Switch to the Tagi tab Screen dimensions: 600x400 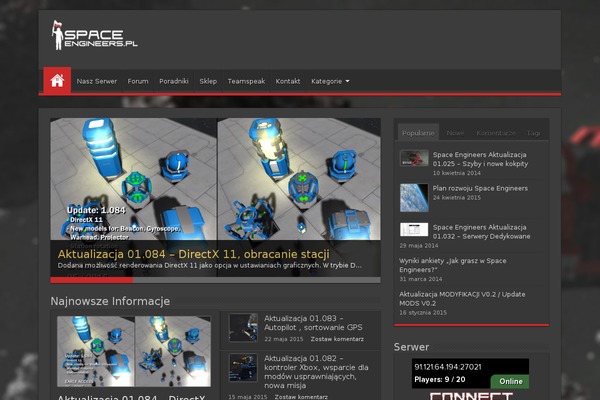point(533,133)
